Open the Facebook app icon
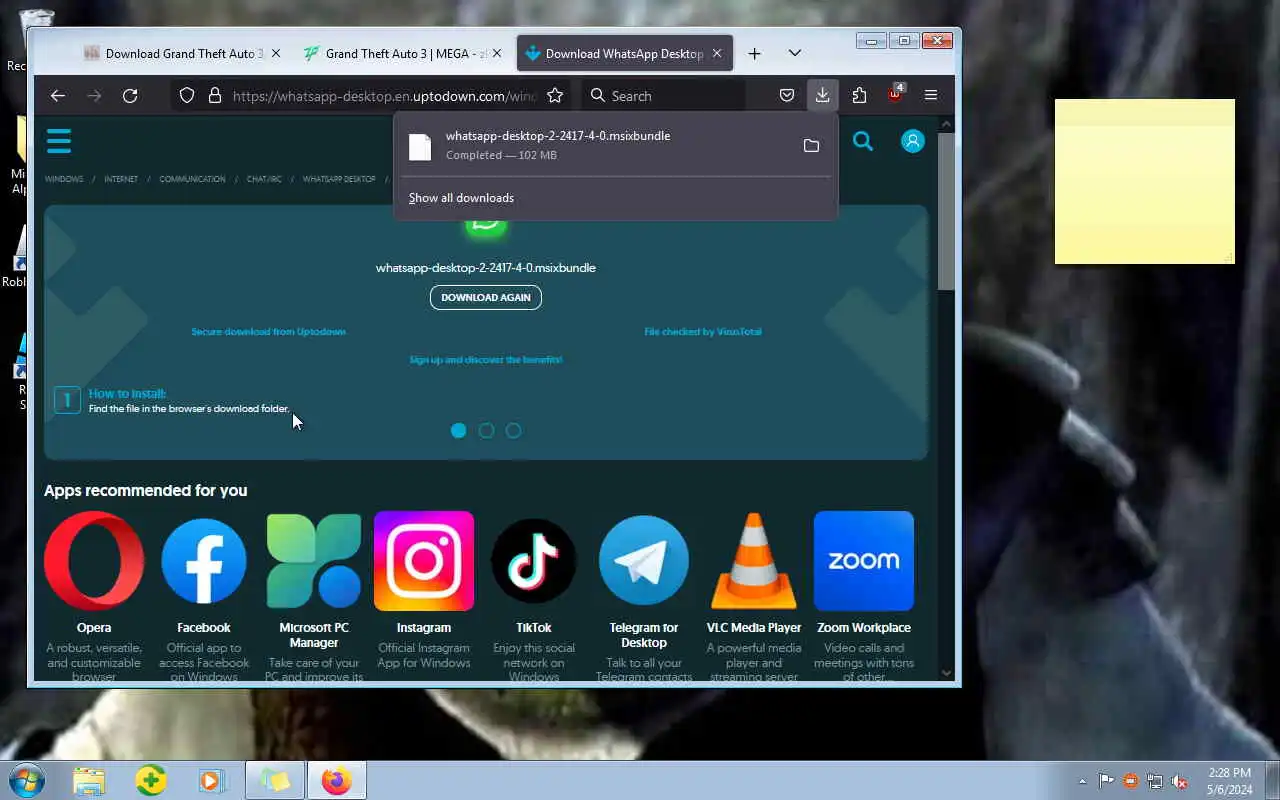 [x=204, y=561]
